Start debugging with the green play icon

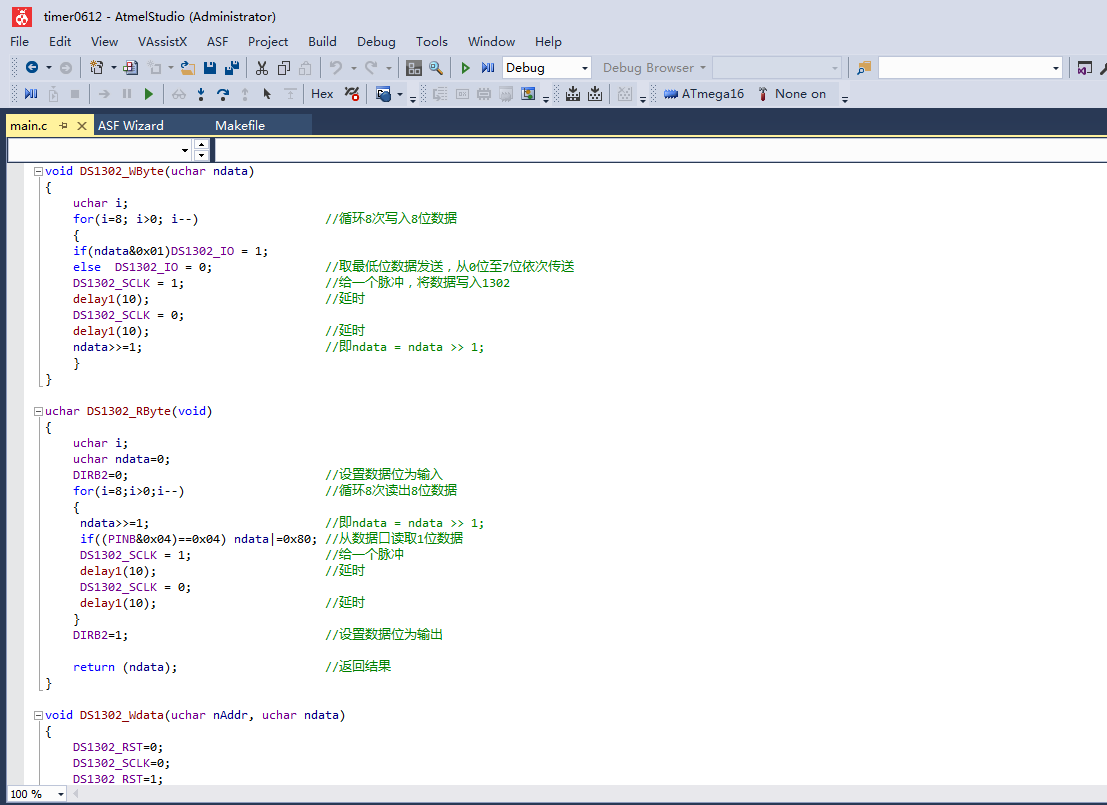coord(464,67)
